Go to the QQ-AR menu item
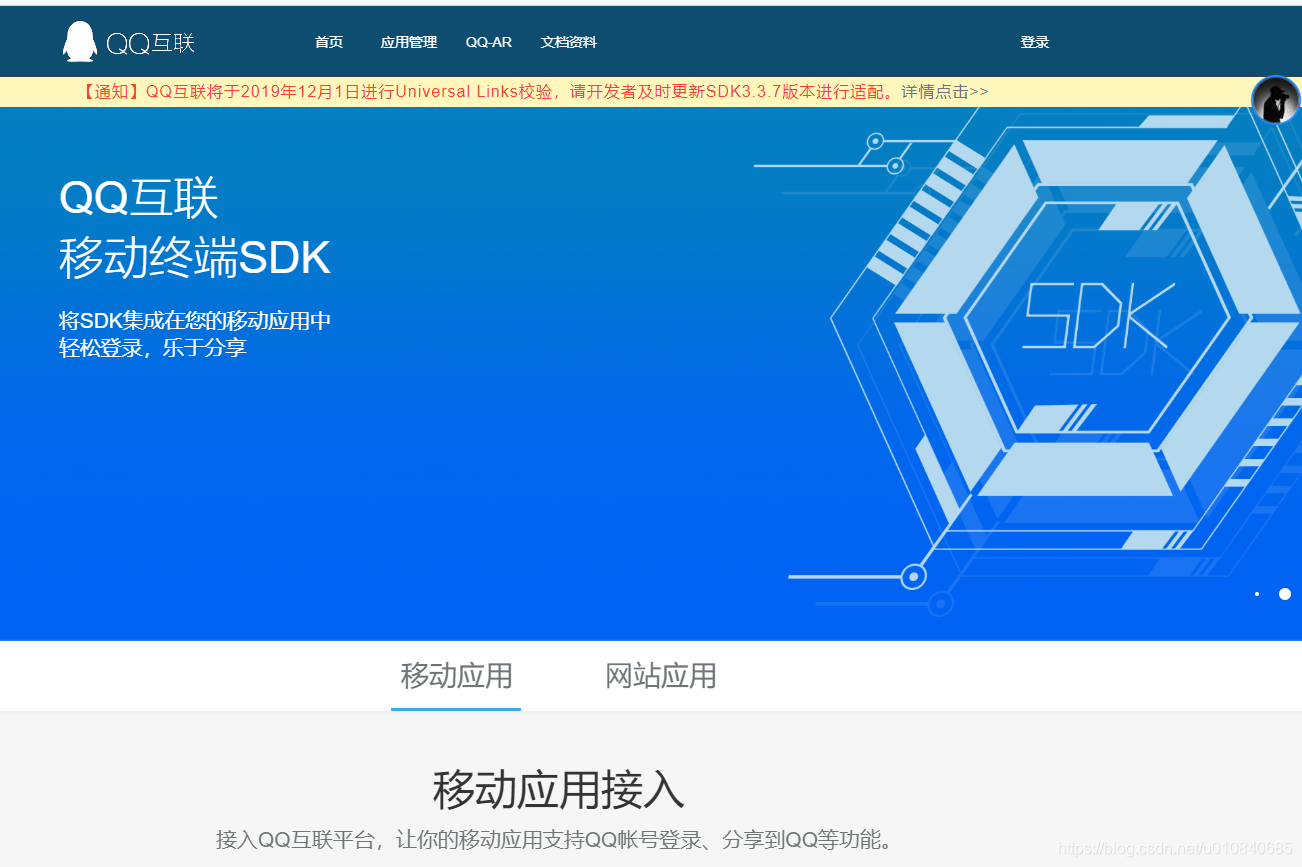The height and width of the screenshot is (867, 1302). click(x=489, y=42)
